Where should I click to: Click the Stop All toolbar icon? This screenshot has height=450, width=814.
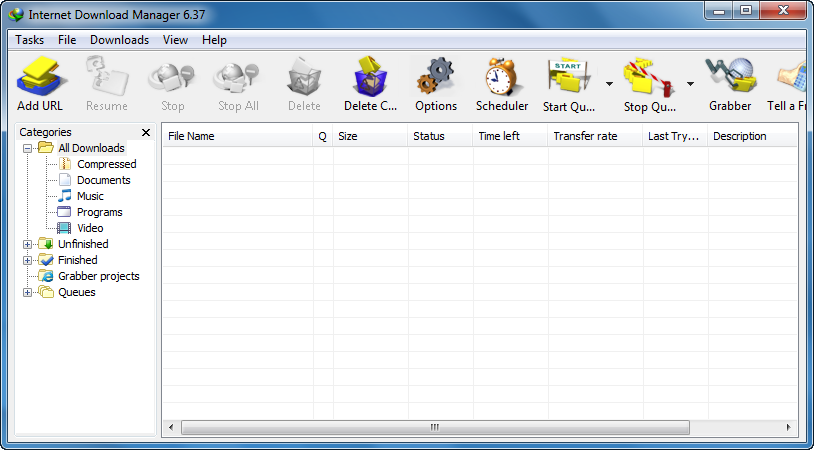(x=238, y=77)
